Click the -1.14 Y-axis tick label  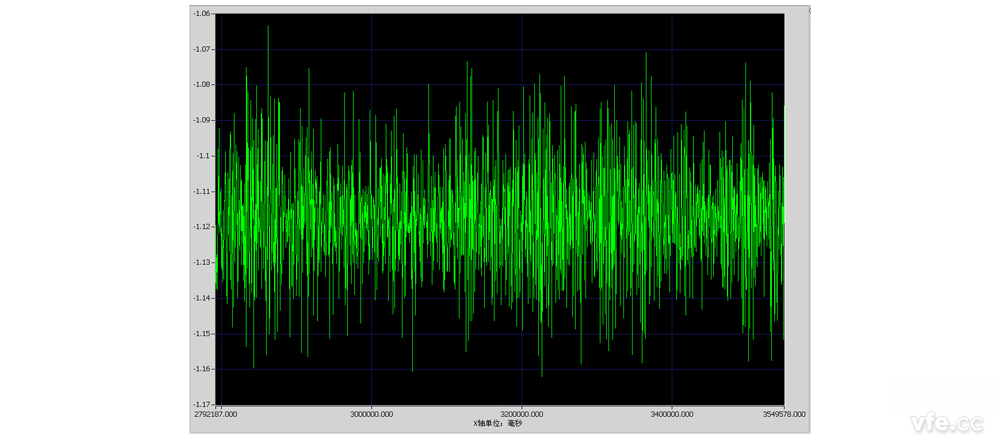point(203,298)
